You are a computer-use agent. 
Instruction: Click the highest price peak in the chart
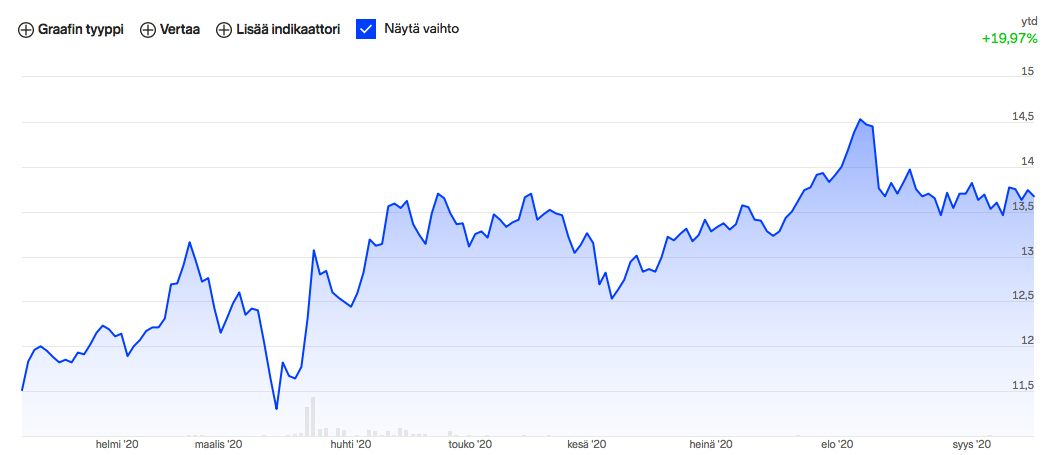859,119
